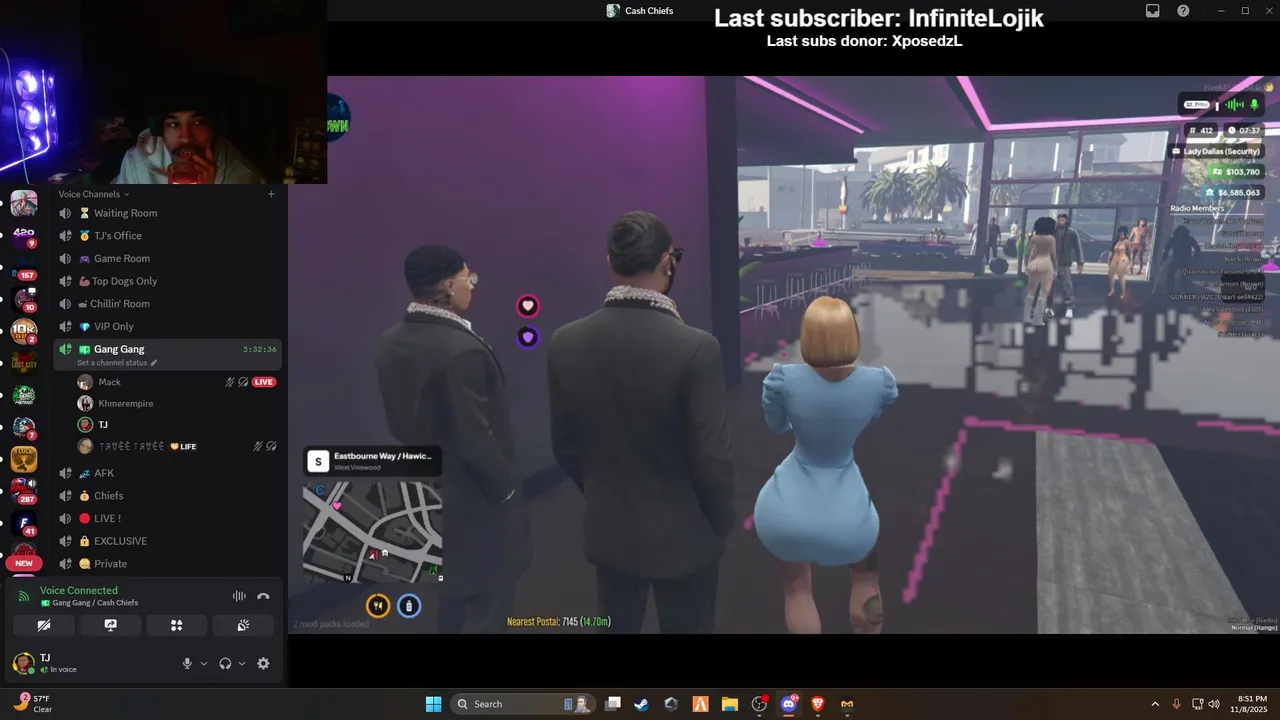Join the LIVE ! voice channel
1280x720 pixels.
click(168, 518)
